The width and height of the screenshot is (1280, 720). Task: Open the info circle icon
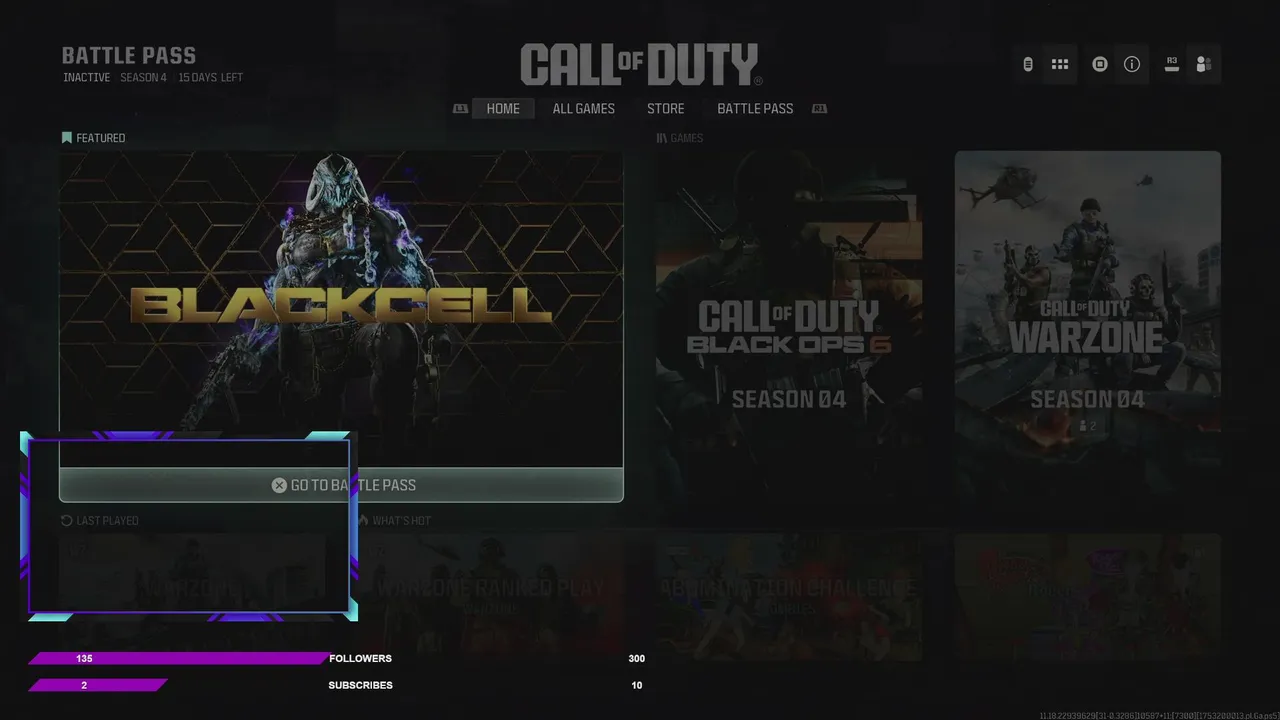tap(1132, 64)
